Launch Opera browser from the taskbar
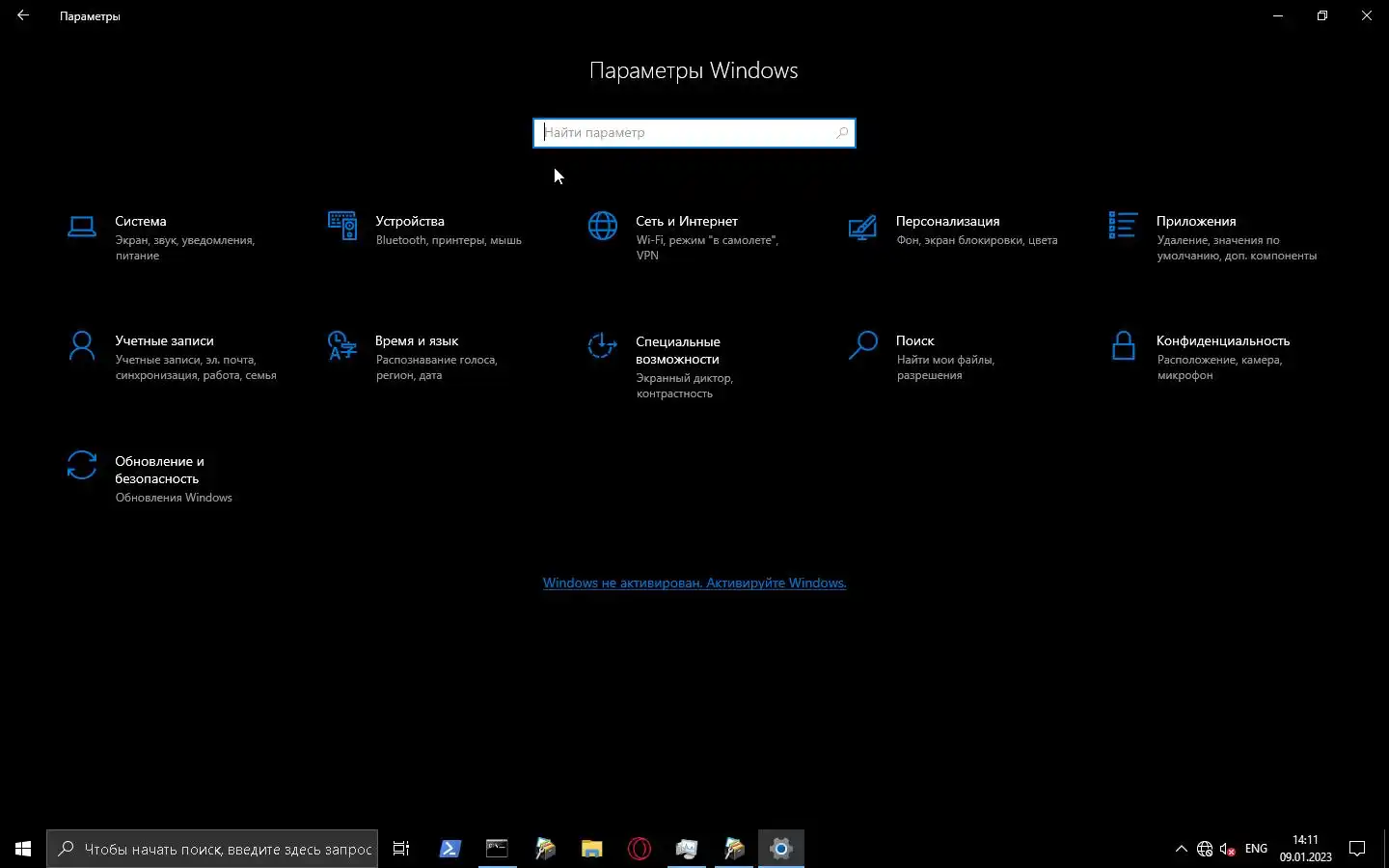This screenshot has width=1389, height=868. pyautogui.click(x=639, y=849)
